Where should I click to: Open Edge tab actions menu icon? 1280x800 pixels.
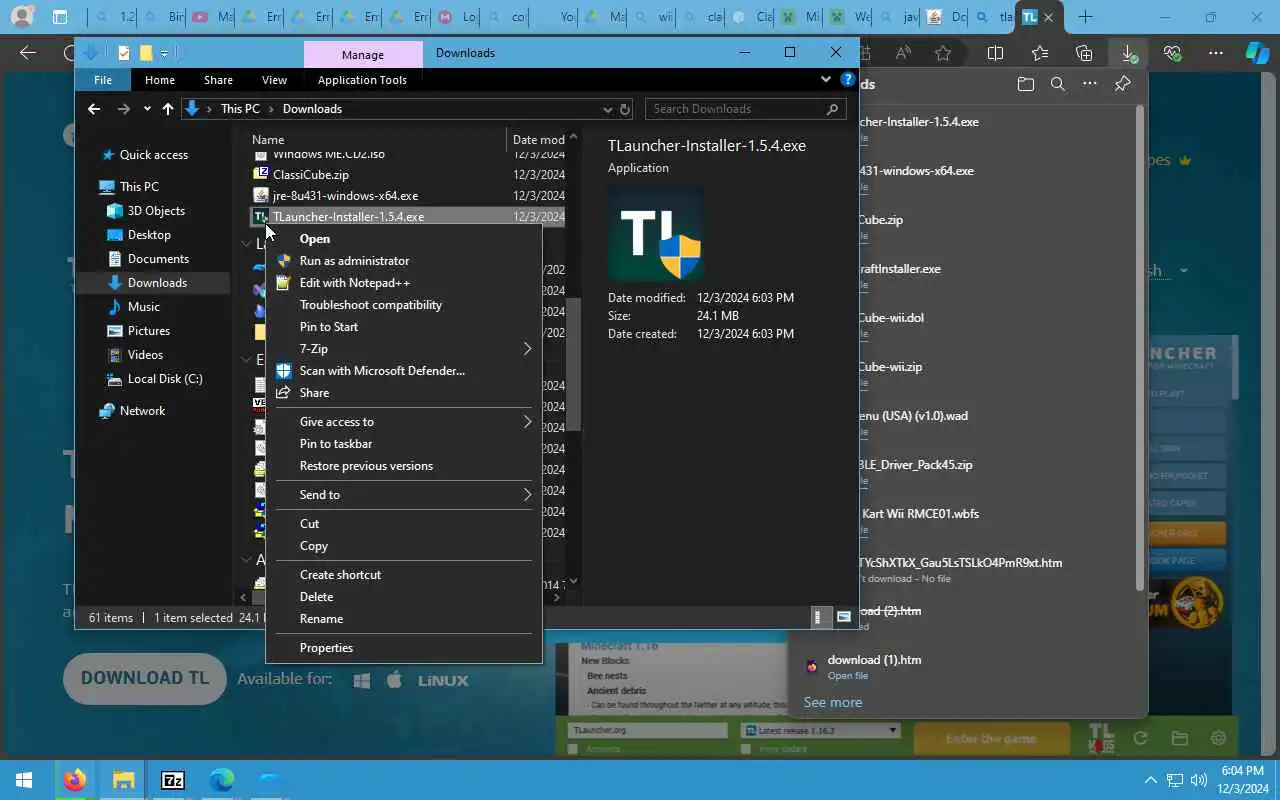click(60, 17)
